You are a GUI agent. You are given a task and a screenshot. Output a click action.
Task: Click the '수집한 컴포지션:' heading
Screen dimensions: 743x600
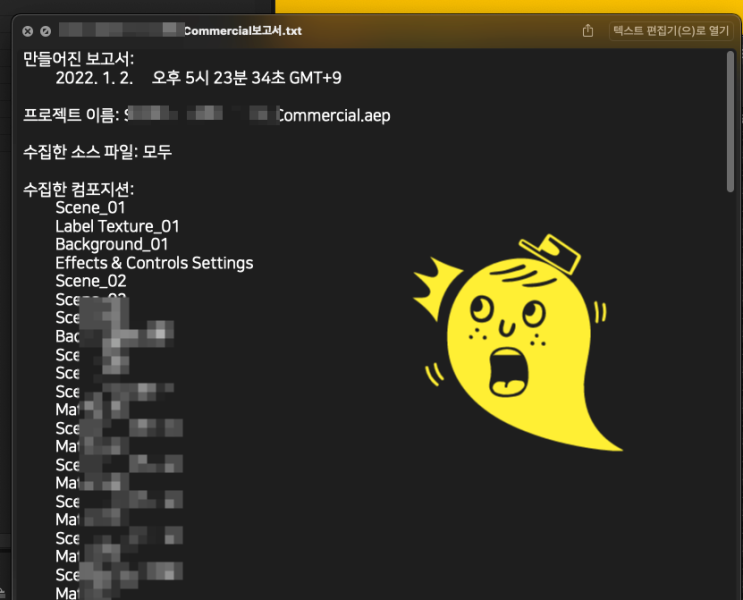coord(79,189)
